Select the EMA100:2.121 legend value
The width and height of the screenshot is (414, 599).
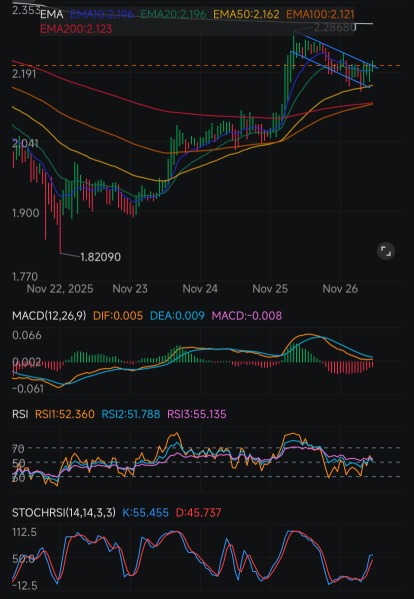point(320,15)
